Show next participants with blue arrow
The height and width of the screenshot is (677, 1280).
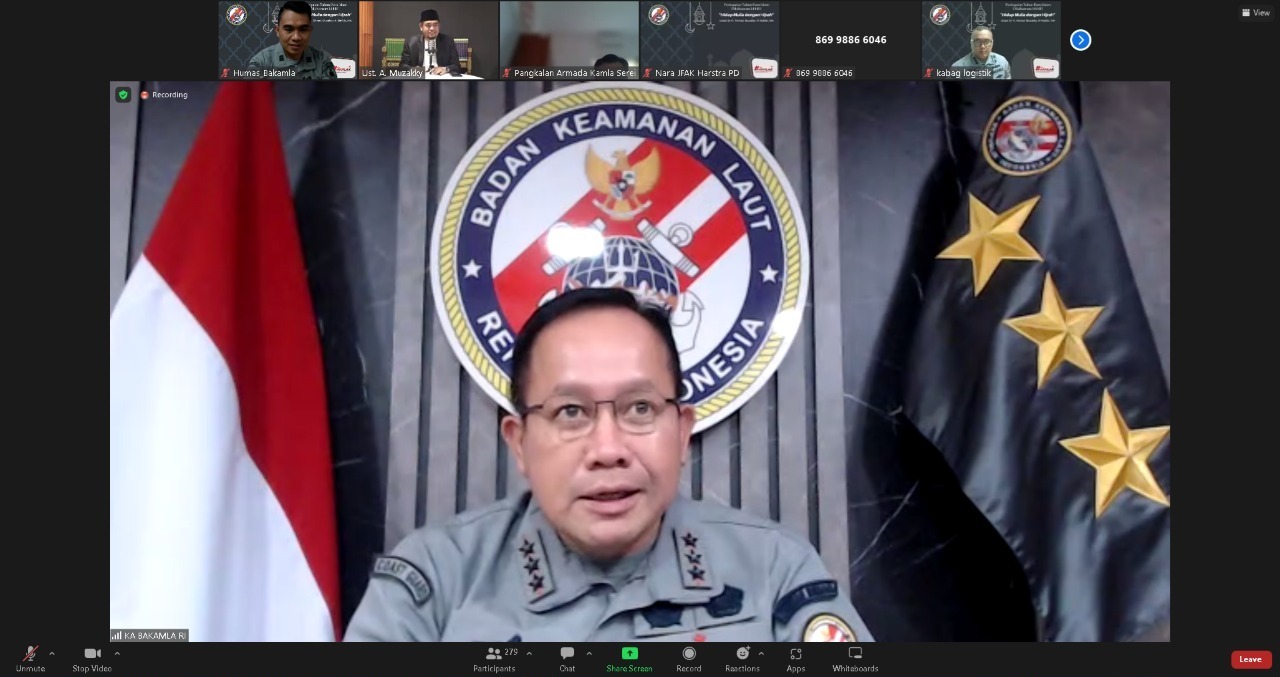coord(1080,40)
